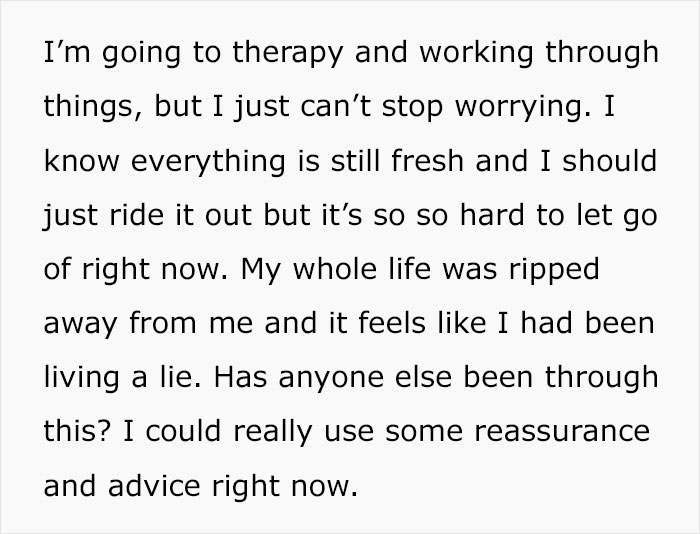700x534 pixels.
Task: Click the word "things," starting line two
Action: pyautogui.click(x=85, y=107)
